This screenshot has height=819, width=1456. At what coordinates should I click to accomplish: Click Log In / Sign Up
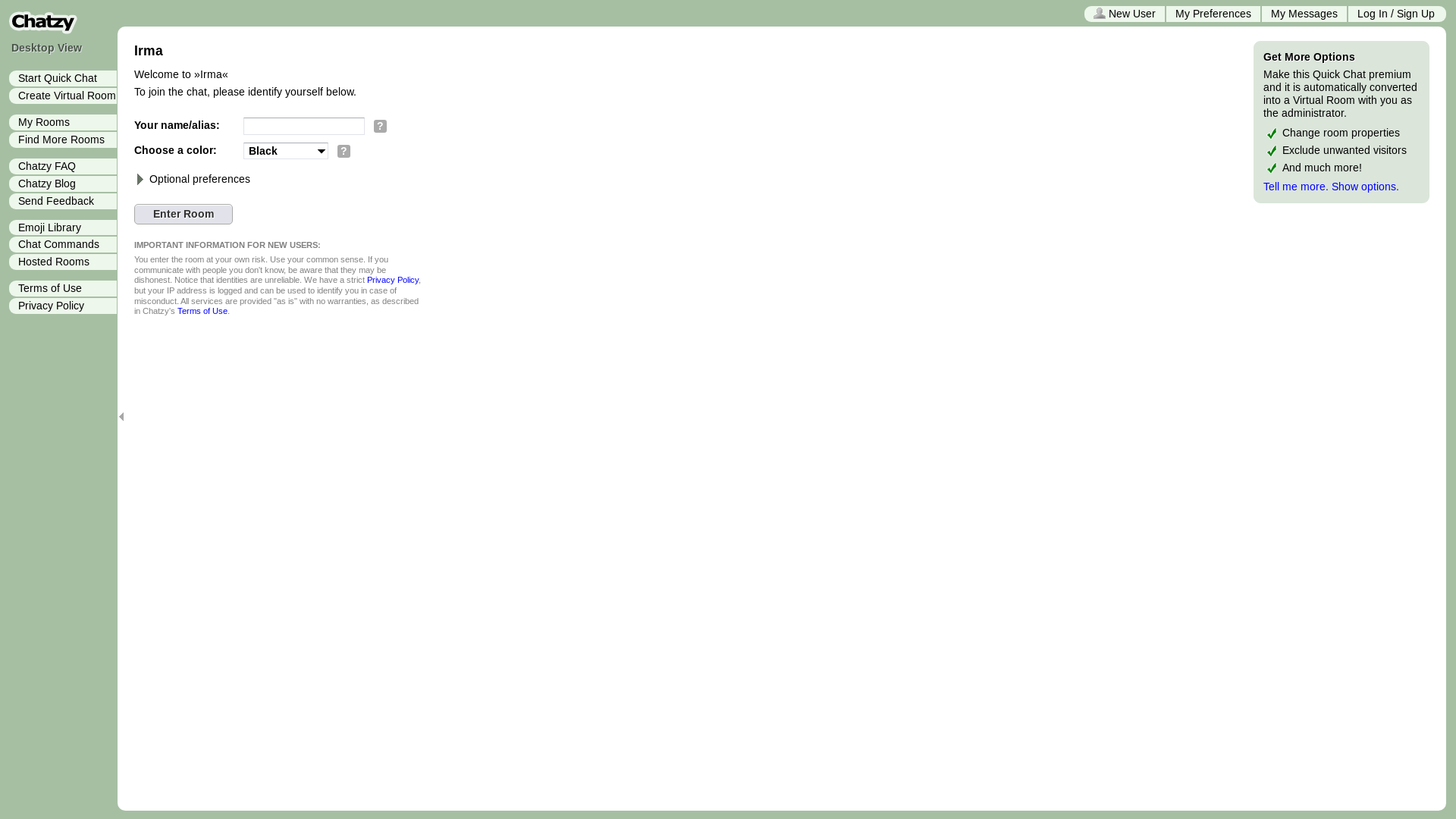tap(1396, 14)
